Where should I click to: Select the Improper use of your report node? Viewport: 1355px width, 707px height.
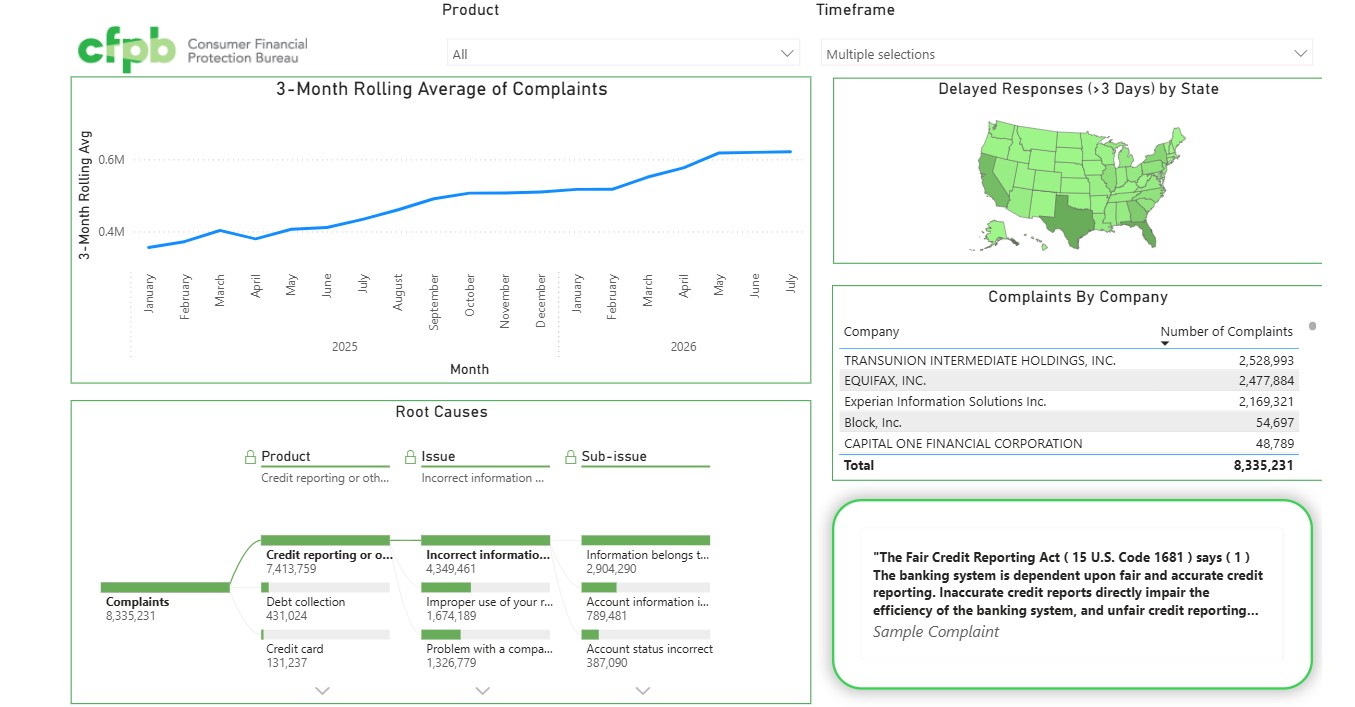pyautogui.click(x=485, y=587)
